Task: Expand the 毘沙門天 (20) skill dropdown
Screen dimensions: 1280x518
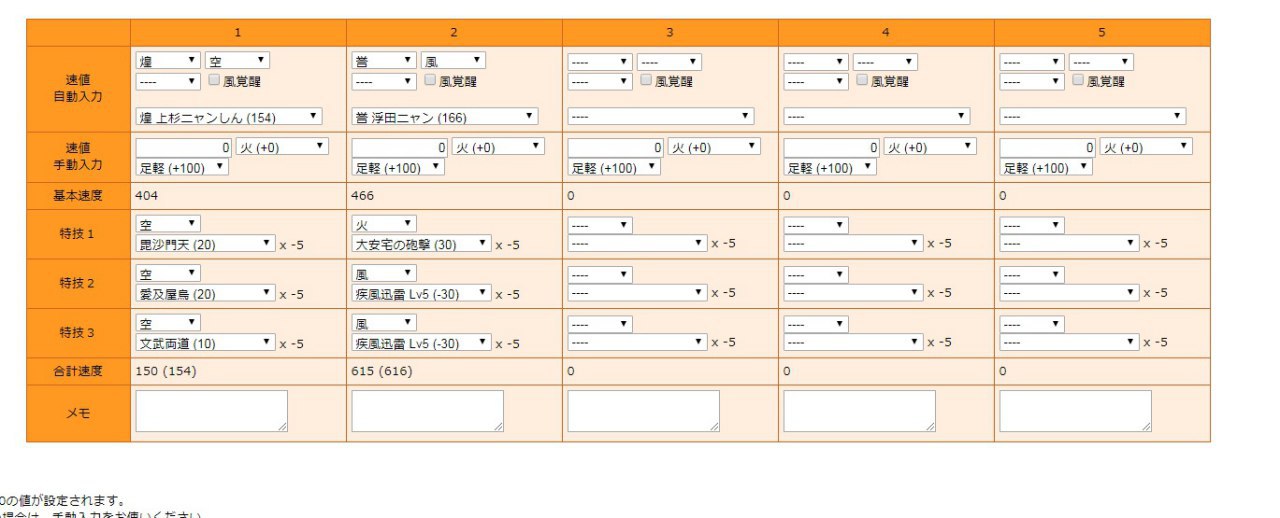Action: click(205, 243)
